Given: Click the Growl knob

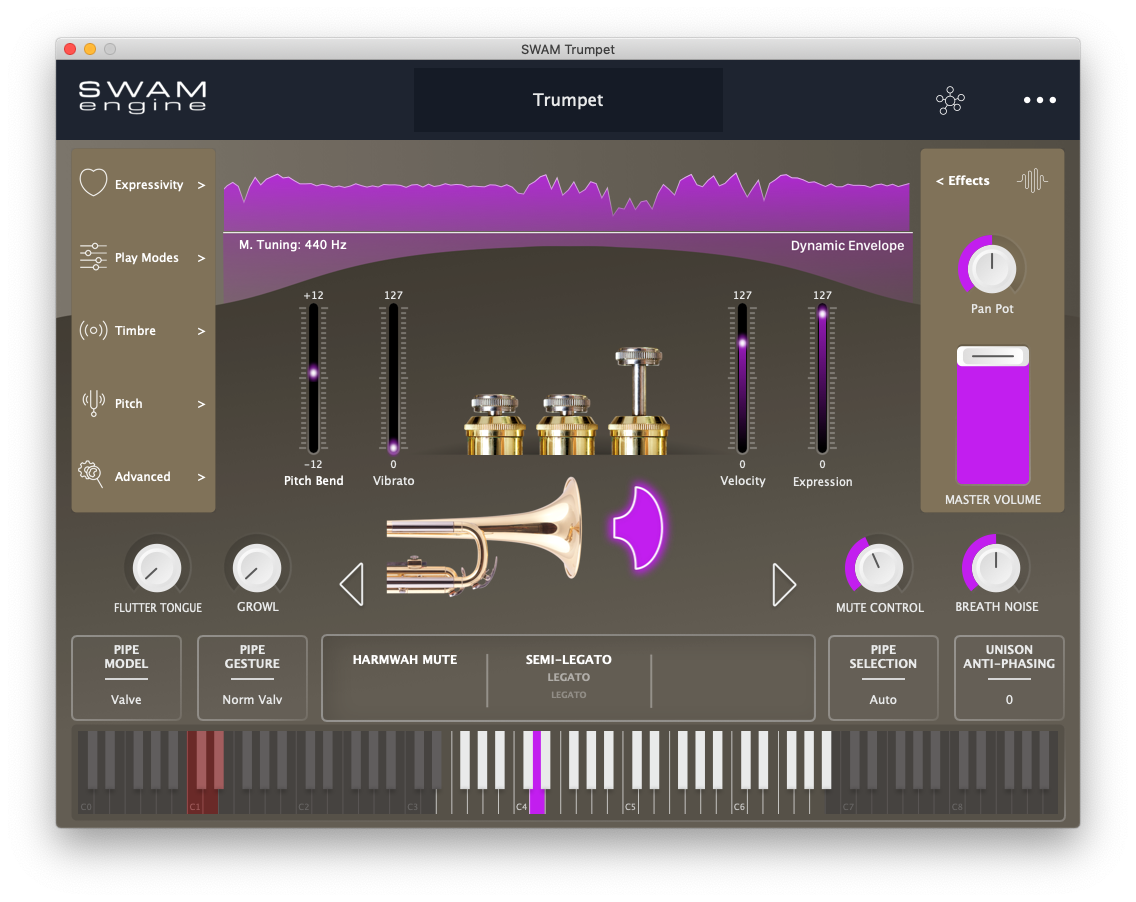Looking at the screenshot, I should [257, 568].
